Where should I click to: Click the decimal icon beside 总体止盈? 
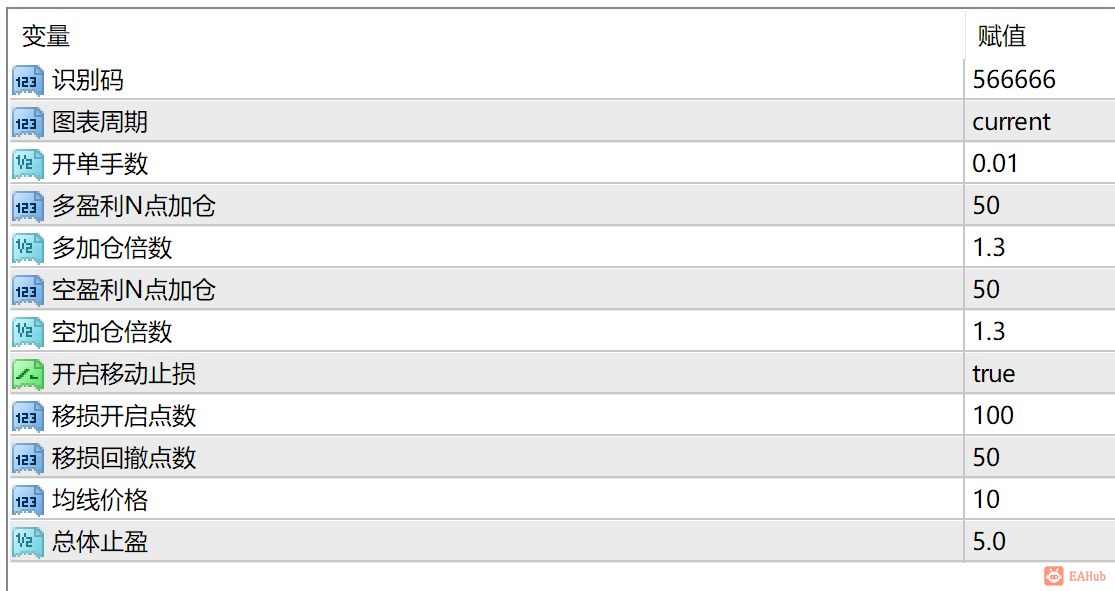coord(28,542)
